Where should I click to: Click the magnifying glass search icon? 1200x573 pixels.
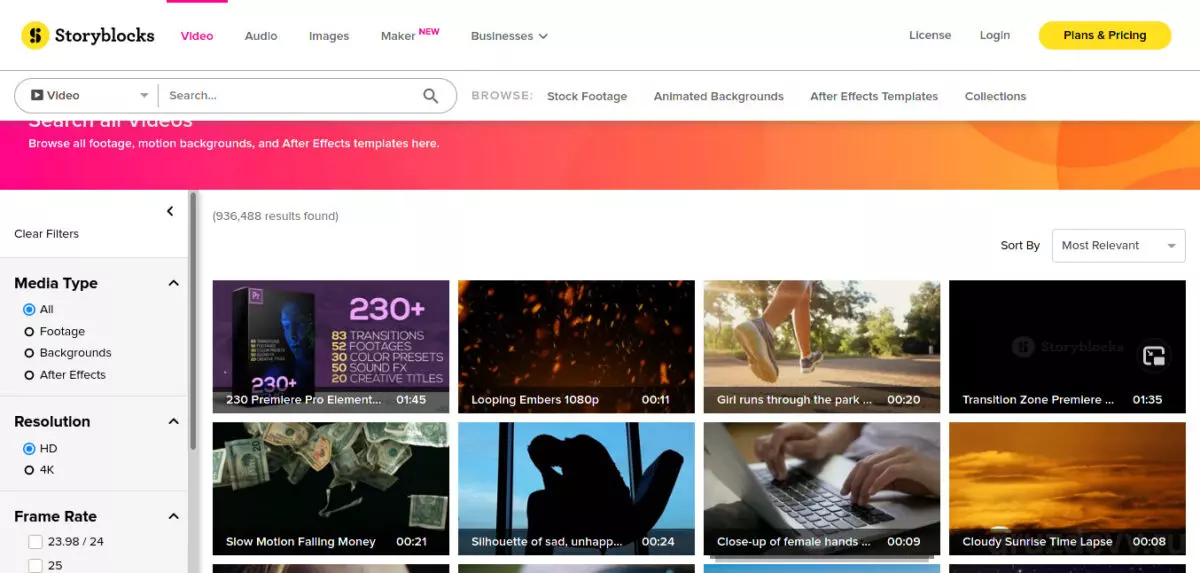coord(431,96)
